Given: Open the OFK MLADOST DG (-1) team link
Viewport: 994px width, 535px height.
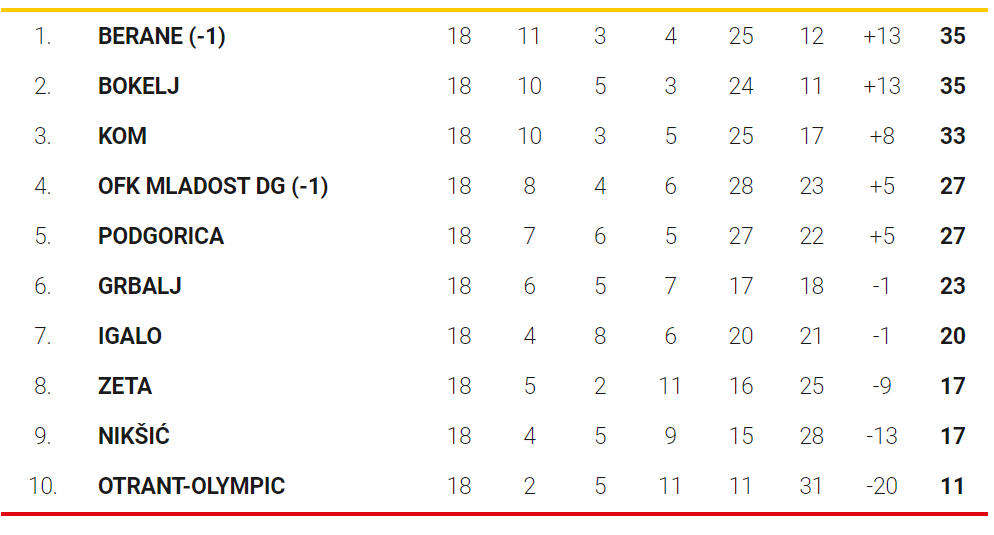Looking at the screenshot, I should (213, 186).
